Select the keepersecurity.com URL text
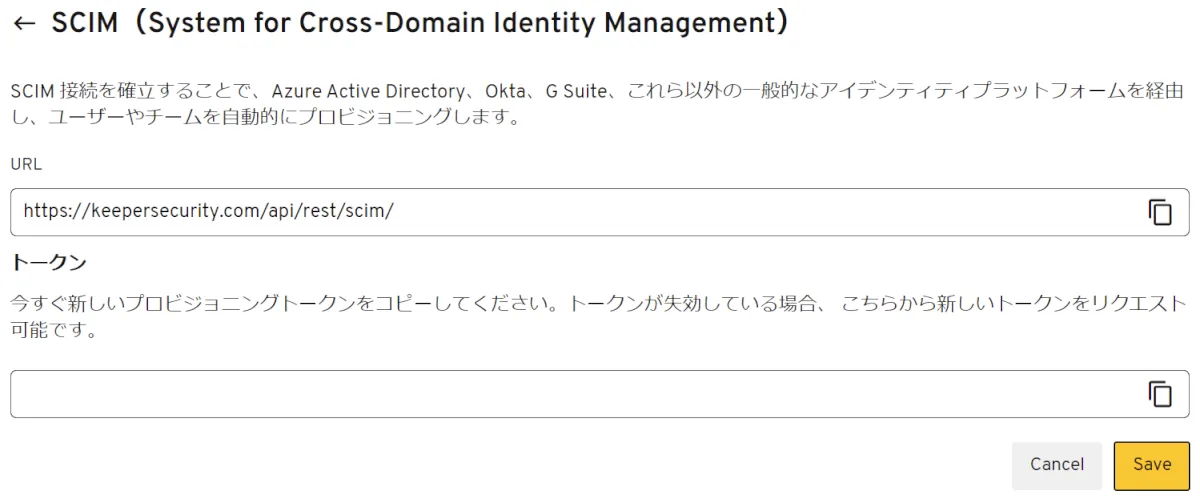1200x499 pixels. point(208,212)
